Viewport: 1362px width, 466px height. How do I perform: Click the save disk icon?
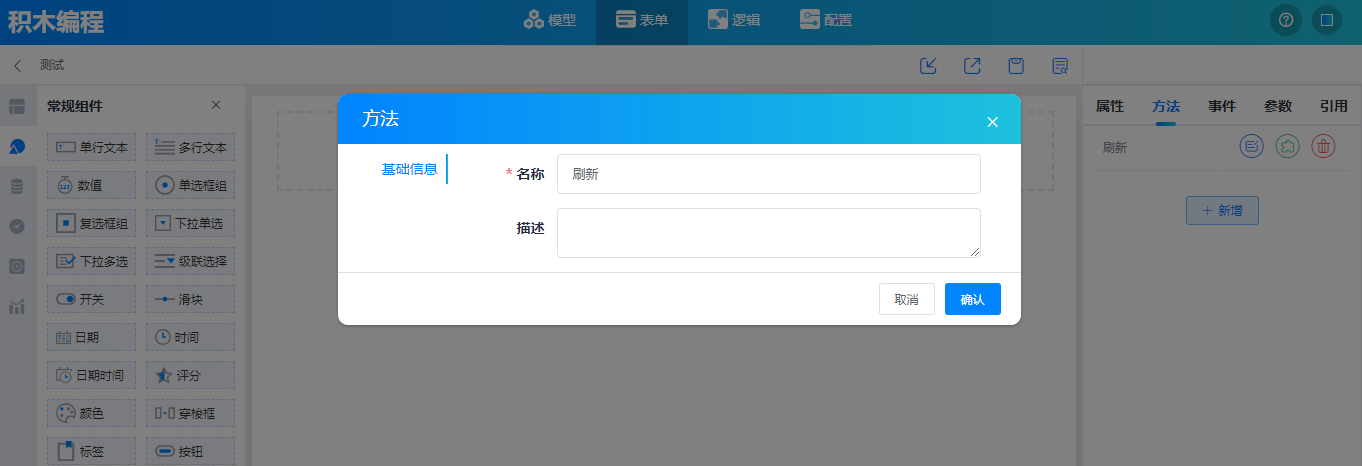tap(1016, 66)
